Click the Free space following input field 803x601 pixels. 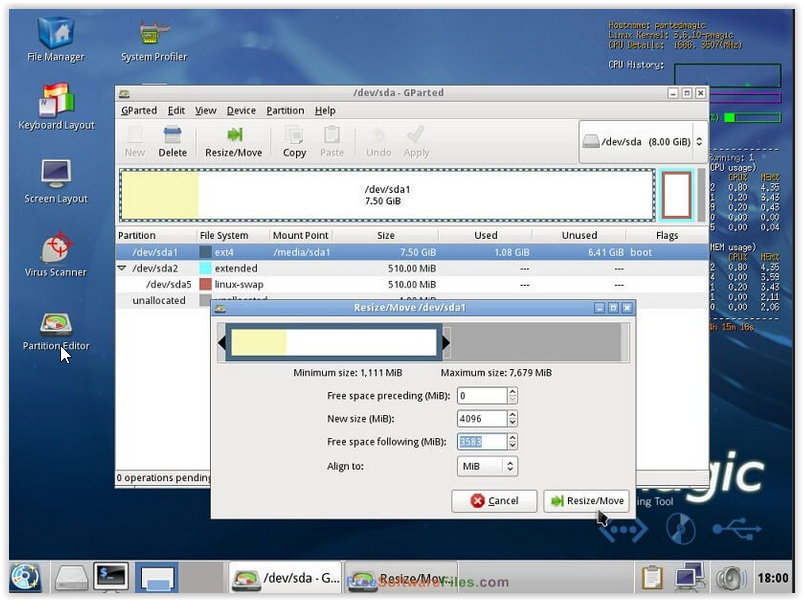click(x=482, y=441)
